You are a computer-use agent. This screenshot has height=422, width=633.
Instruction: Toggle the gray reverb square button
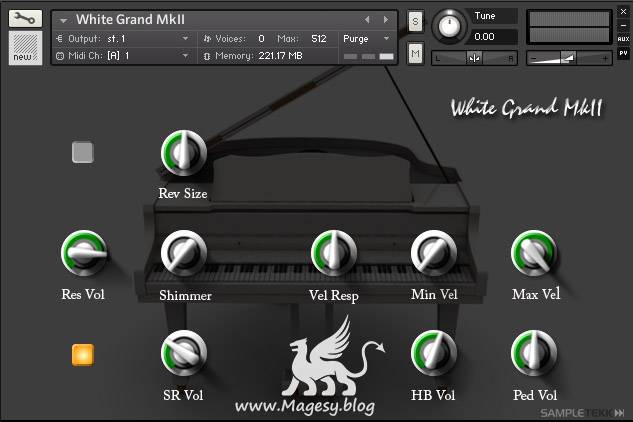pyautogui.click(x=83, y=152)
